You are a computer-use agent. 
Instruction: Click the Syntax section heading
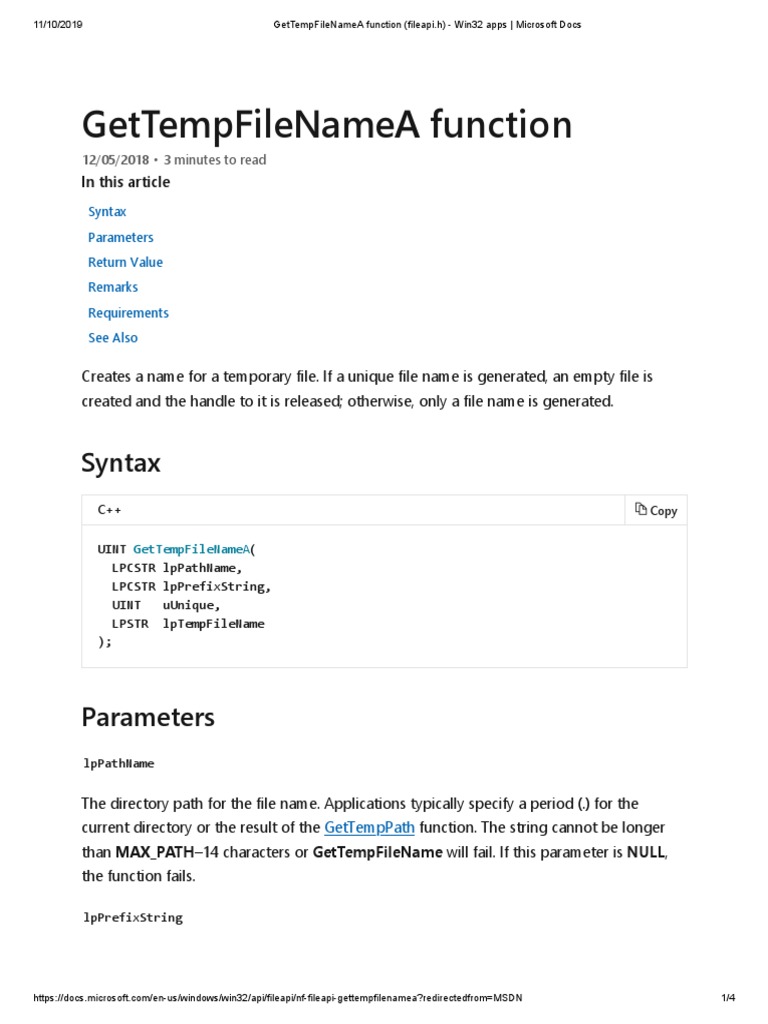120,463
